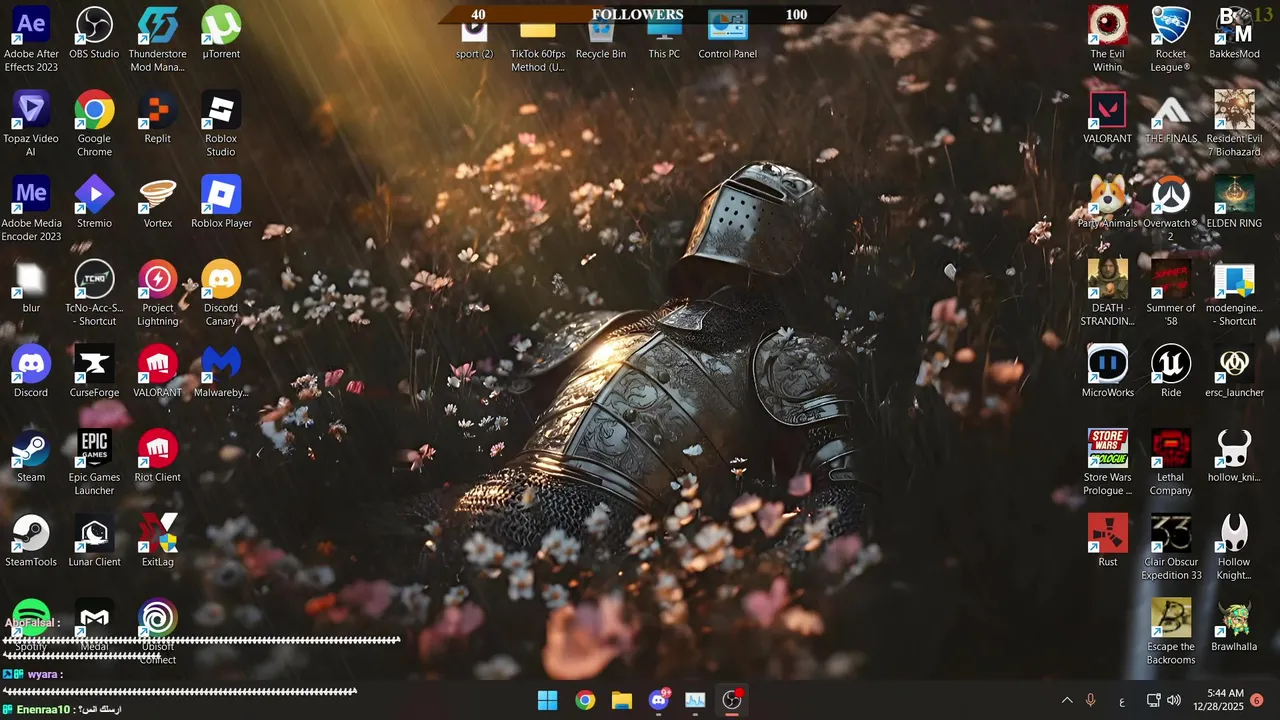Select the BakkesMod desktop icon
Screen dimensions: 1280x720
[1234, 33]
